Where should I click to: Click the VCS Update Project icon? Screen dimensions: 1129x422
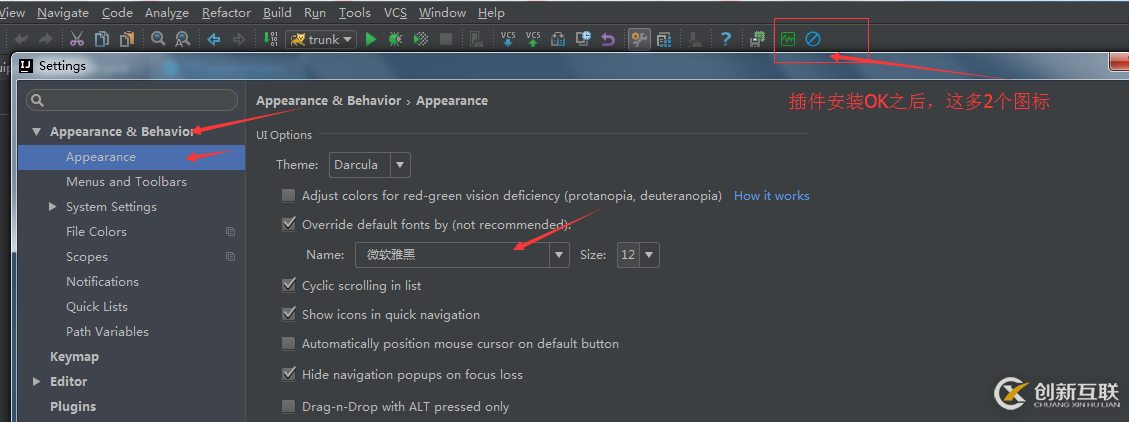508,39
